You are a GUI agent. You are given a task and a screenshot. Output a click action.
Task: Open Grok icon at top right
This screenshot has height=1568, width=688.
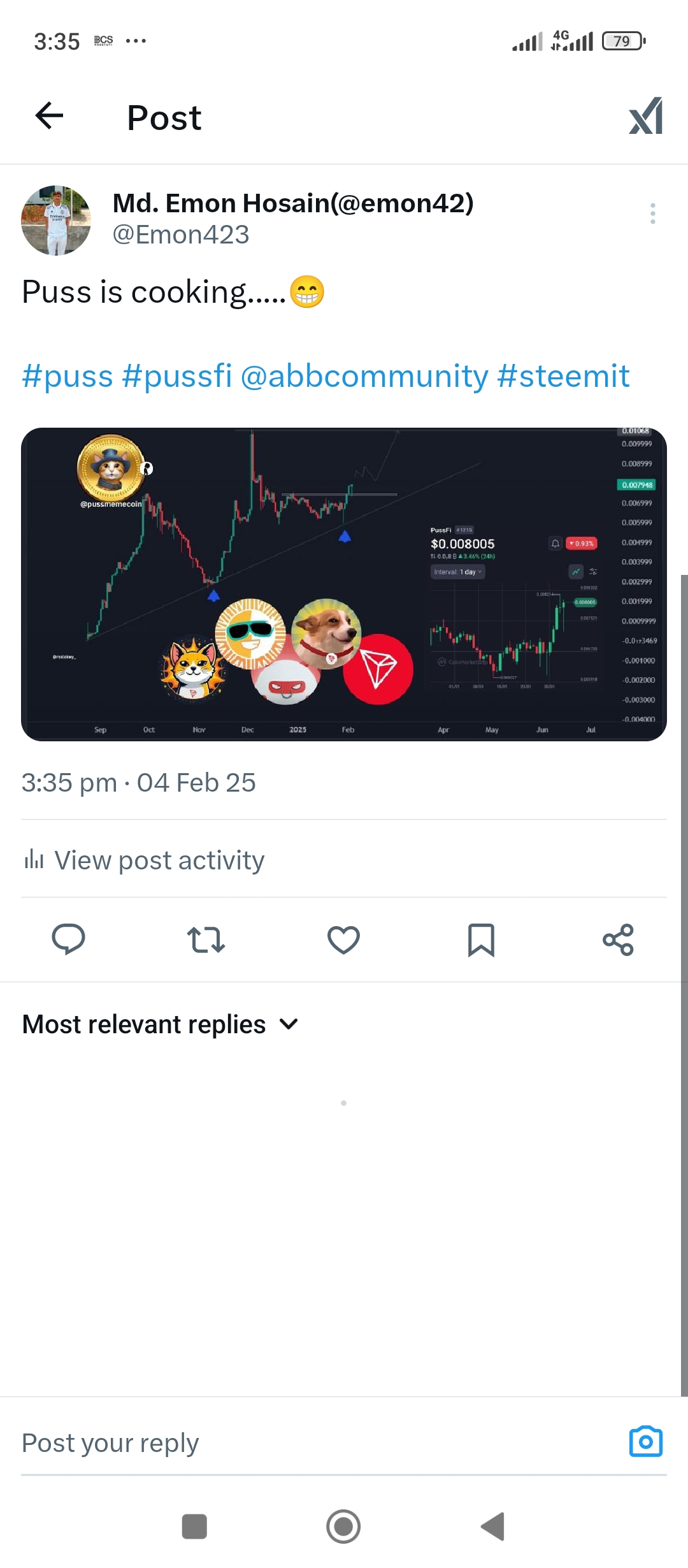pos(645,116)
